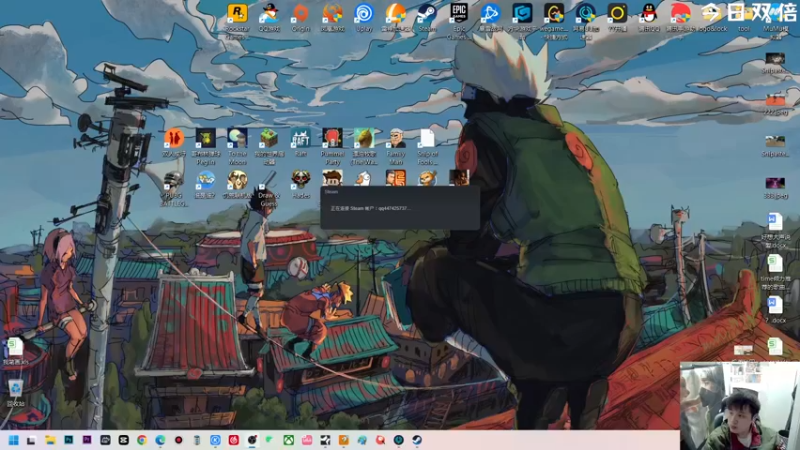Open the To the Moon game shortcut

click(x=237, y=138)
